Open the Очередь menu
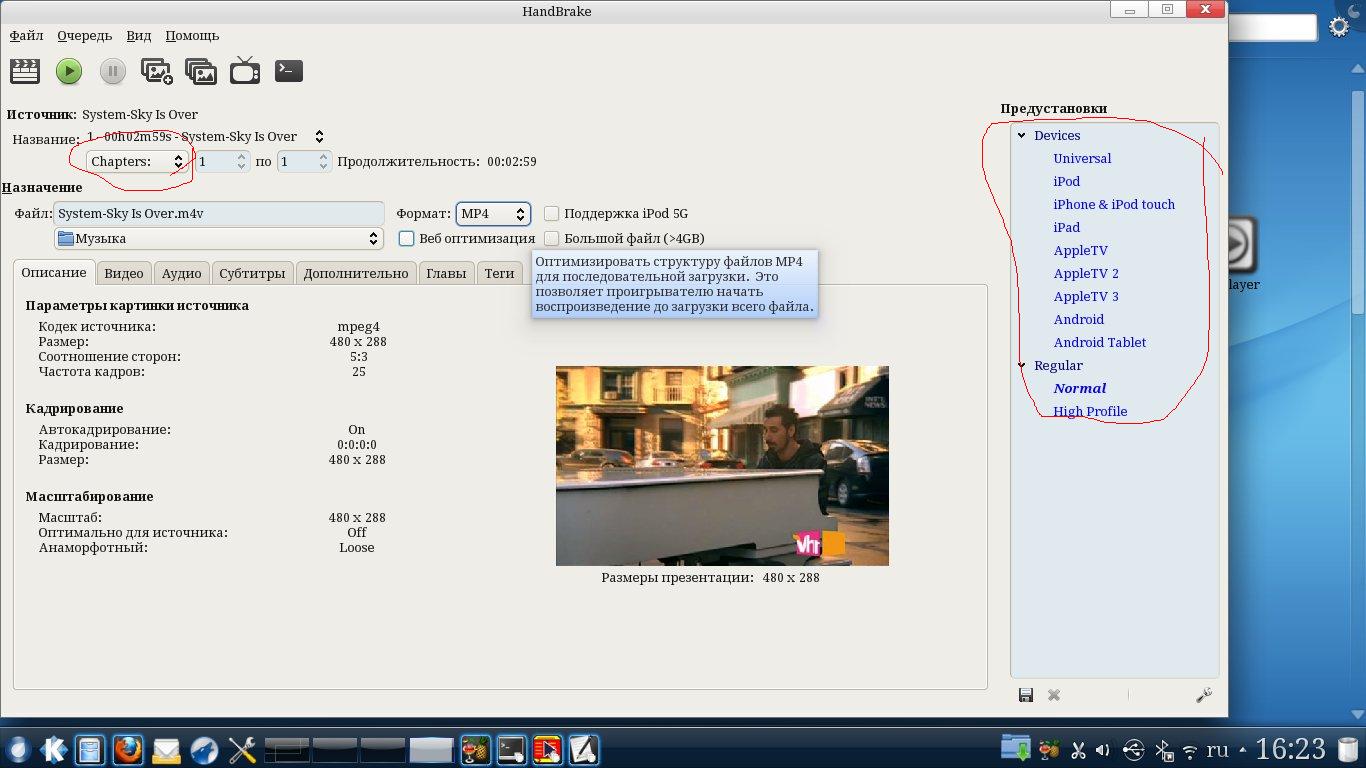The width and height of the screenshot is (1366, 768). pos(84,35)
